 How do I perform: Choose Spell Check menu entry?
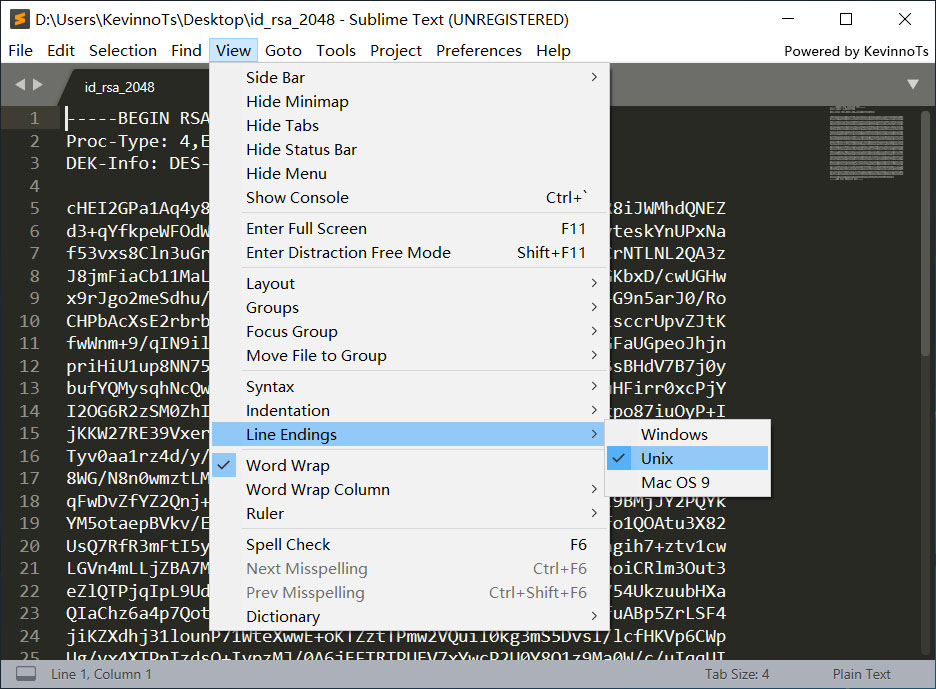(x=410, y=545)
